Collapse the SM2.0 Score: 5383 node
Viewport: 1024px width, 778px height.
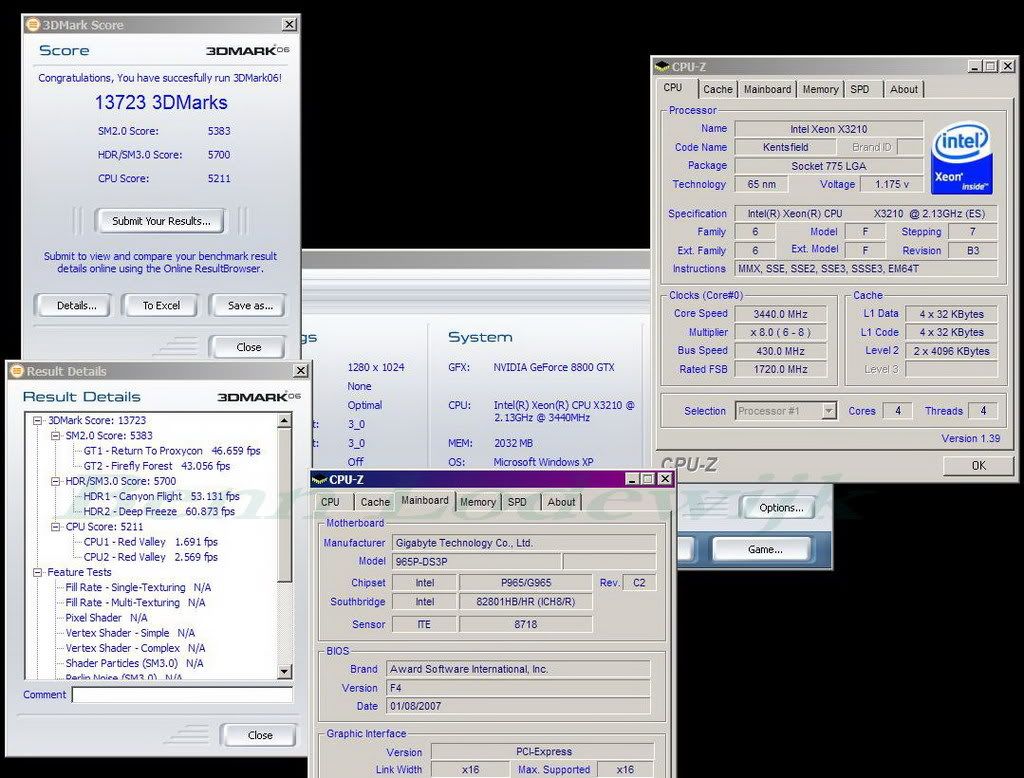(x=56, y=436)
